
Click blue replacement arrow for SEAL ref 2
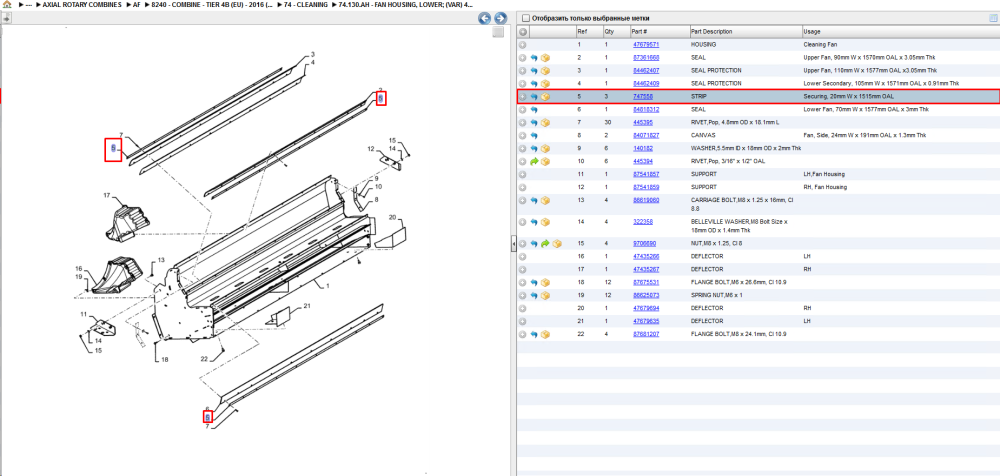(x=534, y=57)
